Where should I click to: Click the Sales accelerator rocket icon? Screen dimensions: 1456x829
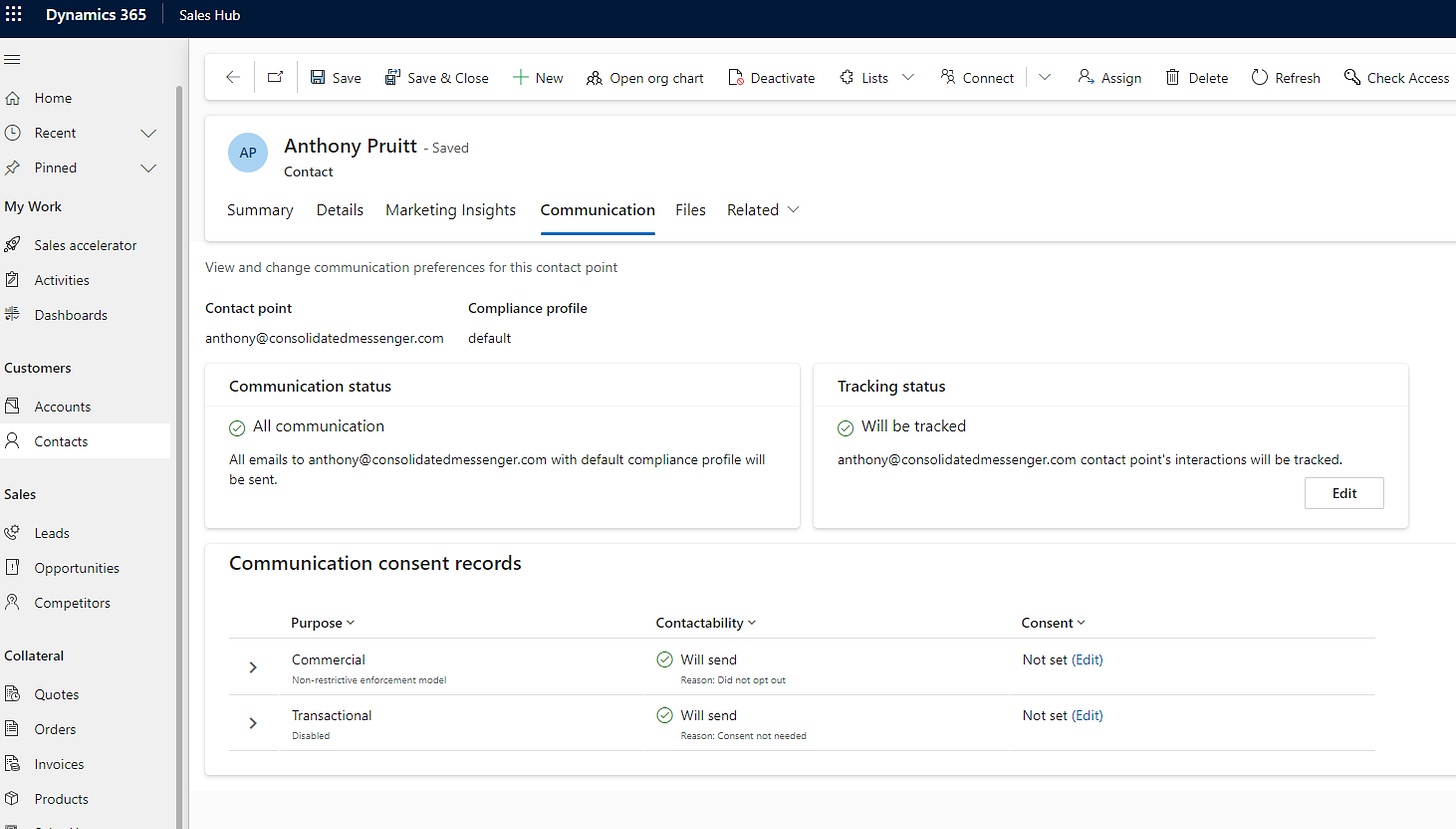[12, 245]
